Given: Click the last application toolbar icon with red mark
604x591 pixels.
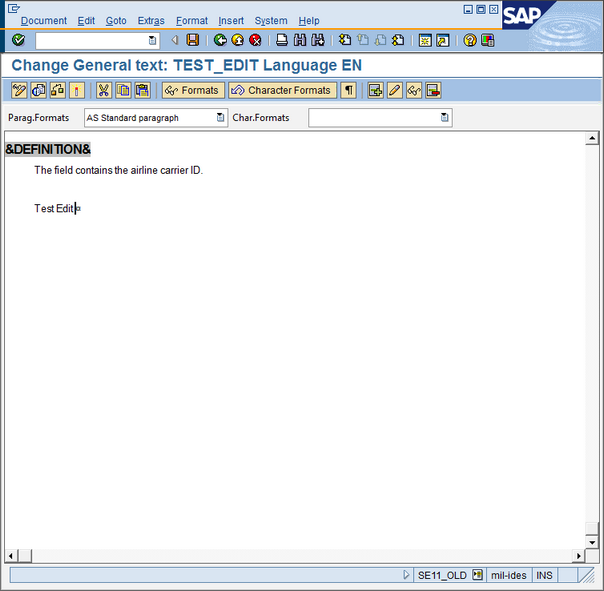Looking at the screenshot, I should click(x=433, y=91).
